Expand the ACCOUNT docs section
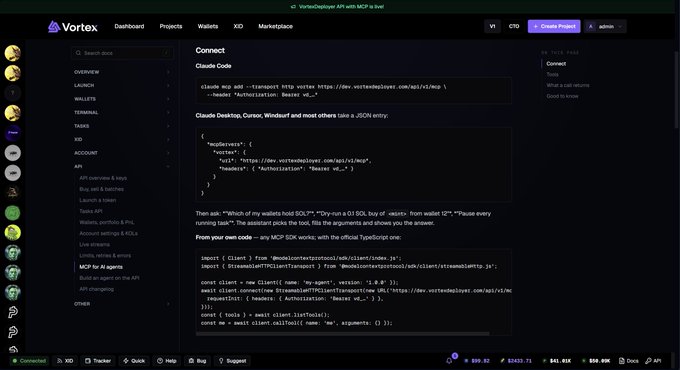680x370 pixels. click(121, 153)
